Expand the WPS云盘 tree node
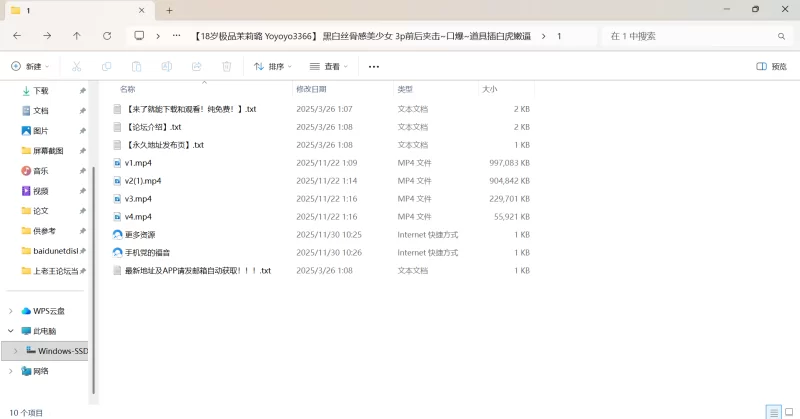This screenshot has width=800, height=419. 11,311
